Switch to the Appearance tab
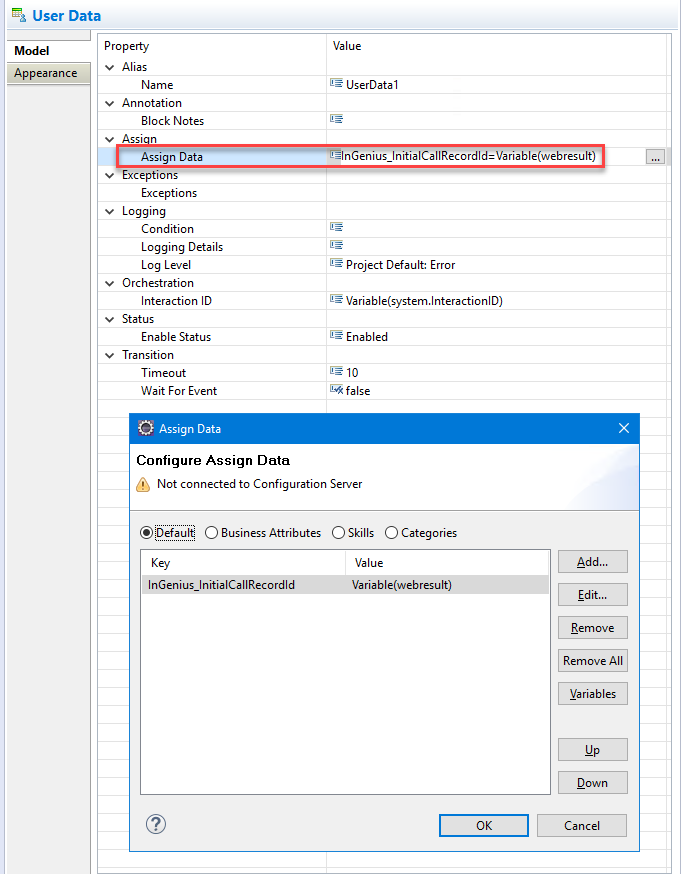681x874 pixels. point(45,73)
